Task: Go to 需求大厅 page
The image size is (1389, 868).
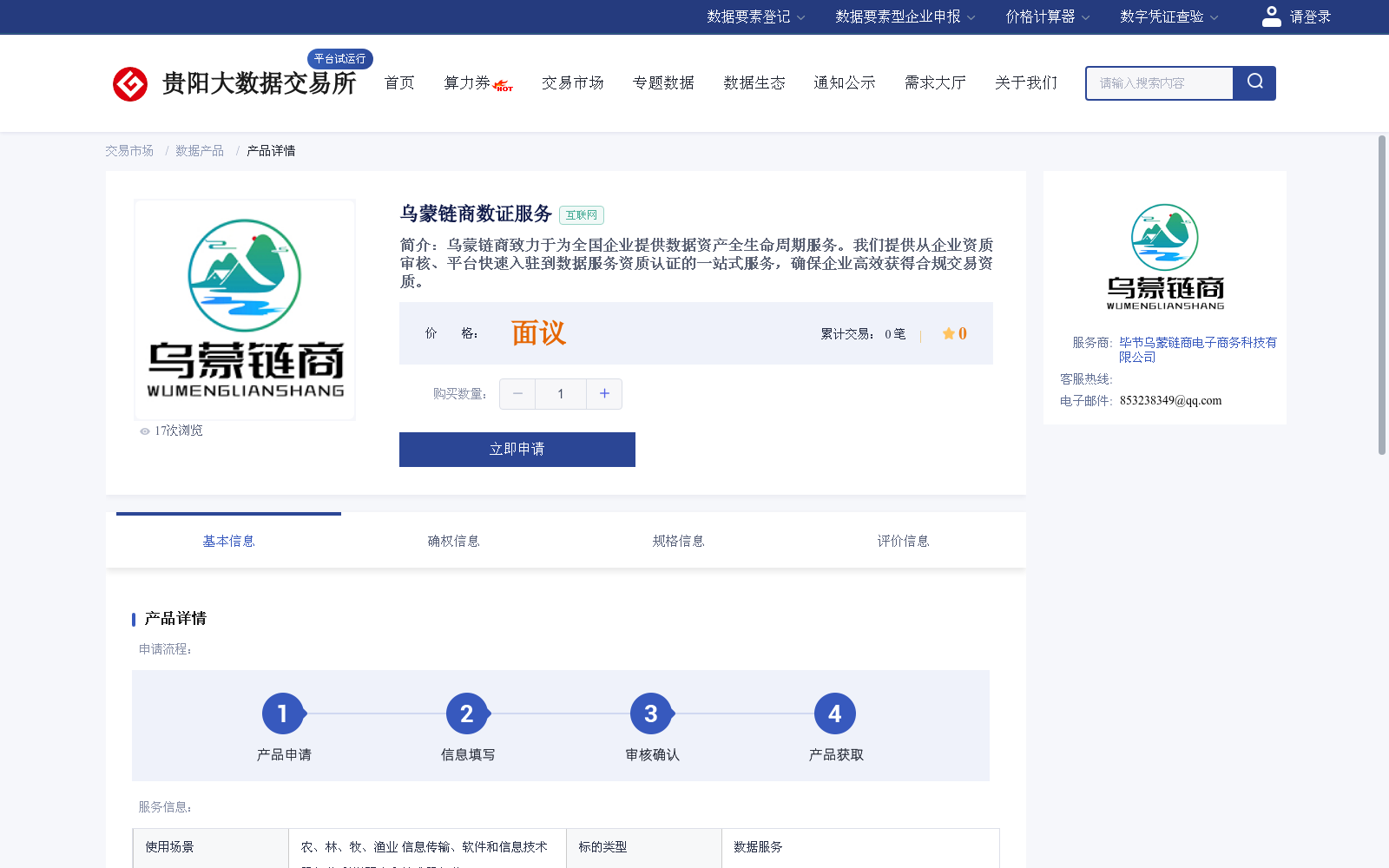Action: [x=935, y=82]
